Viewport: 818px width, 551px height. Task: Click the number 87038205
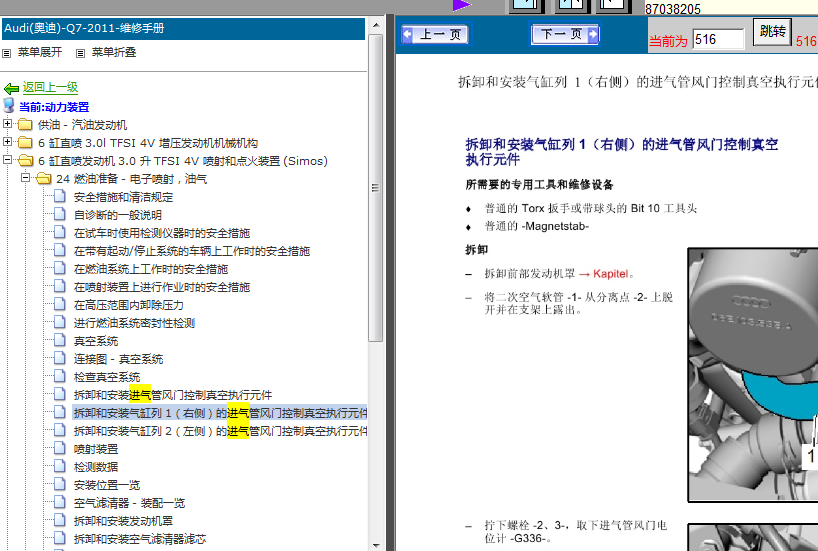coord(672,9)
